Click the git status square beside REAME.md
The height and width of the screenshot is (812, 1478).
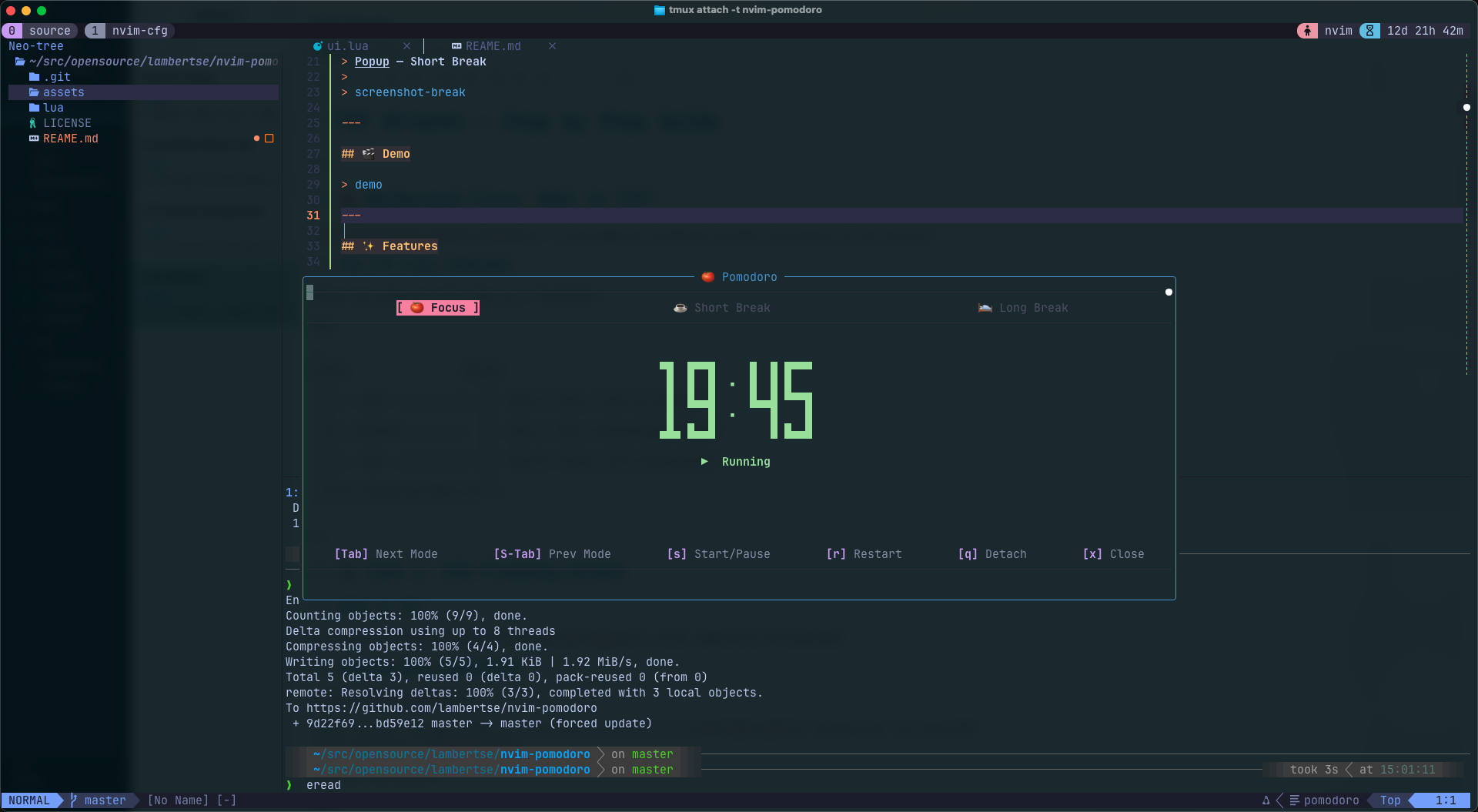point(269,139)
